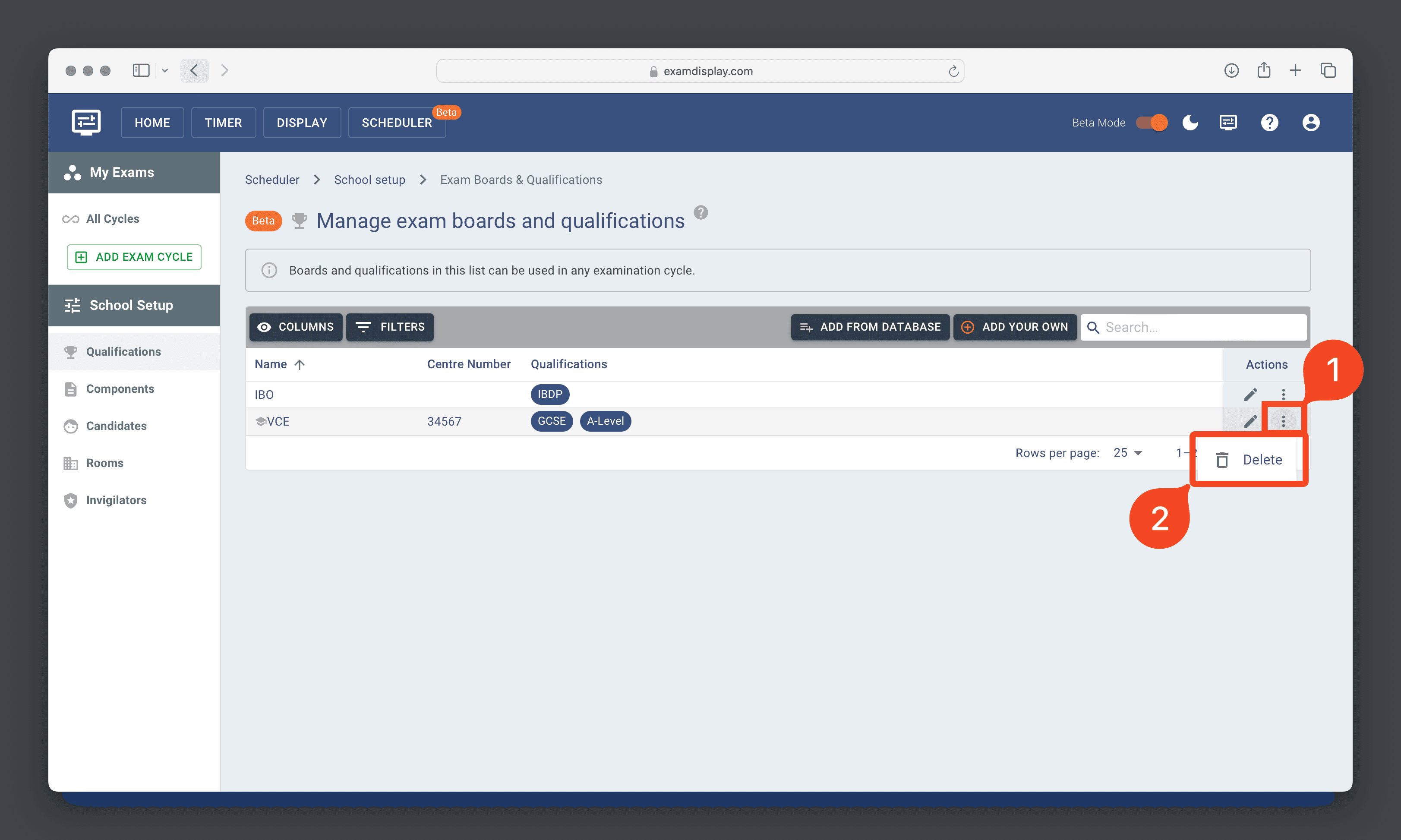Click the Add From Database icon
Screen dimensions: 1401x840
805,327
